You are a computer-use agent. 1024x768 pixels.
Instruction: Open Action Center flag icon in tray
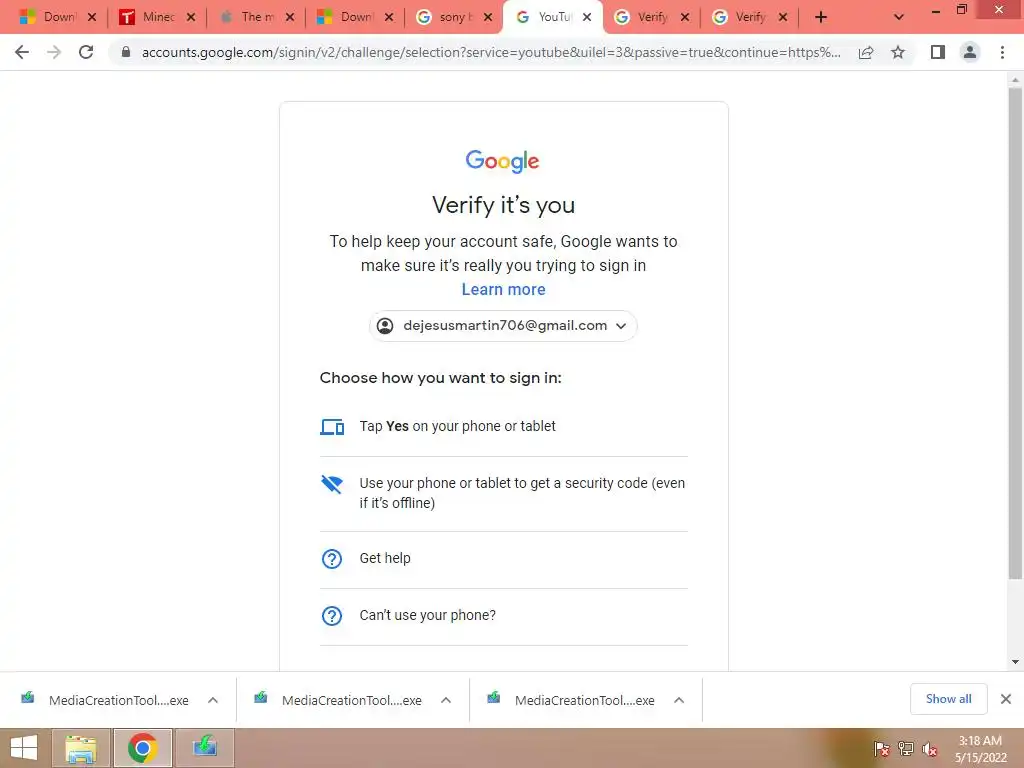tap(882, 748)
